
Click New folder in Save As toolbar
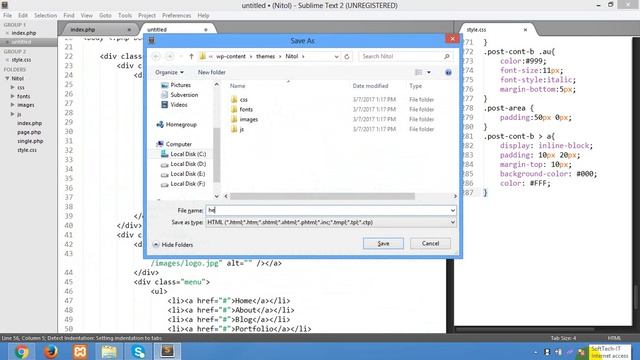(211, 72)
